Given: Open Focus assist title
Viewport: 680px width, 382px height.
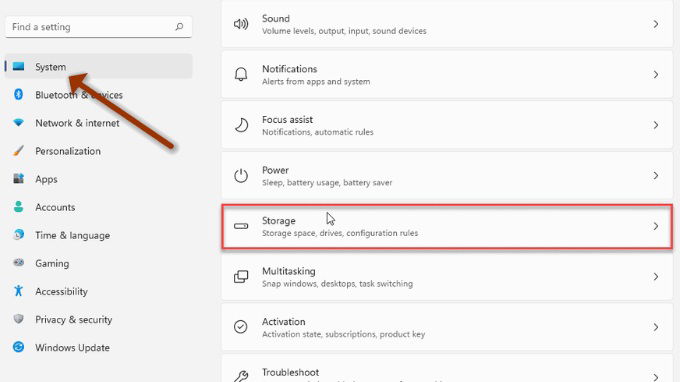Looking at the screenshot, I should (x=288, y=120).
